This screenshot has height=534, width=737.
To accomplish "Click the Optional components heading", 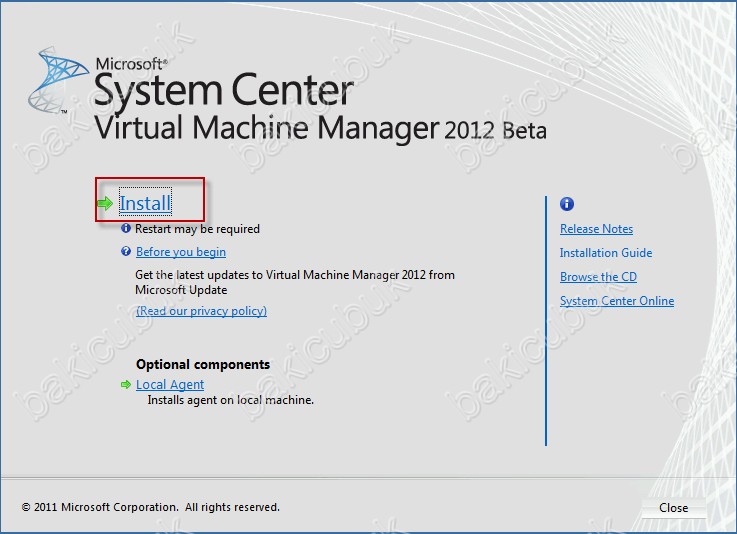I will [x=203, y=364].
